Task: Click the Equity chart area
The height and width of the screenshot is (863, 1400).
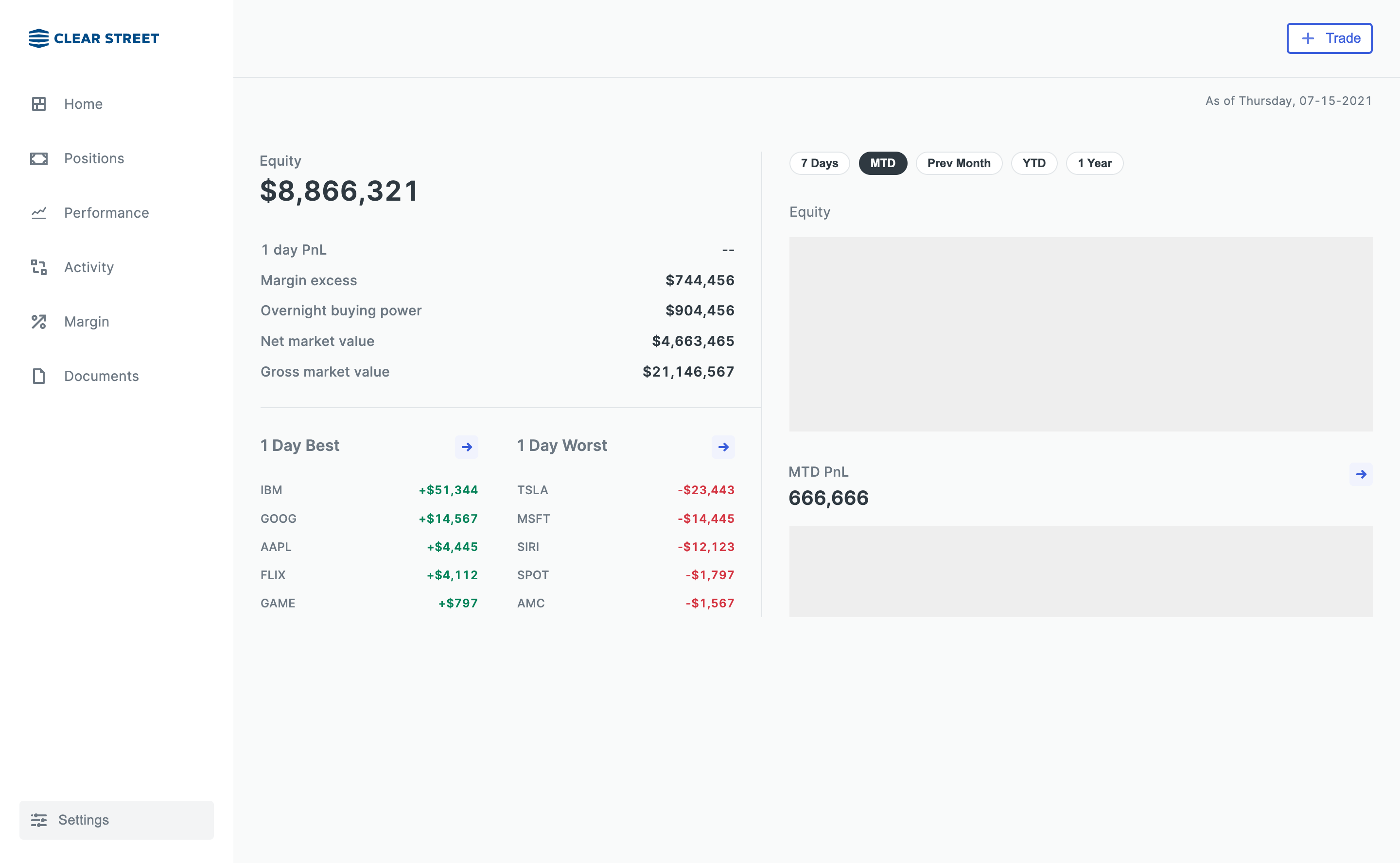Action: pyautogui.click(x=1080, y=334)
